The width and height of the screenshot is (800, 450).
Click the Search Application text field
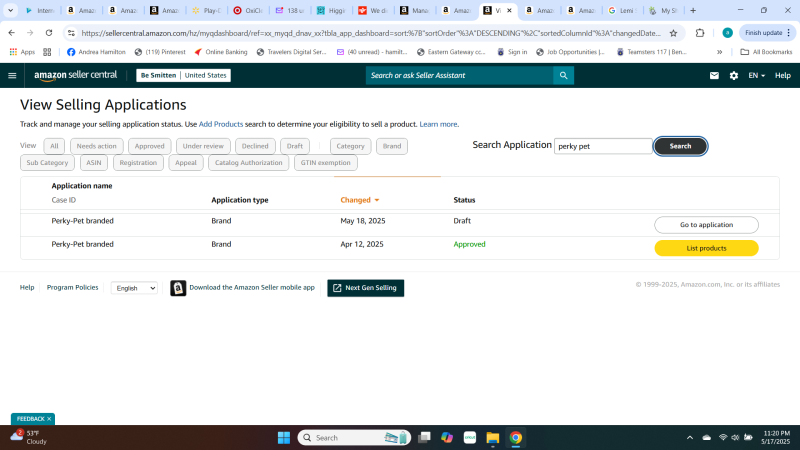603,146
